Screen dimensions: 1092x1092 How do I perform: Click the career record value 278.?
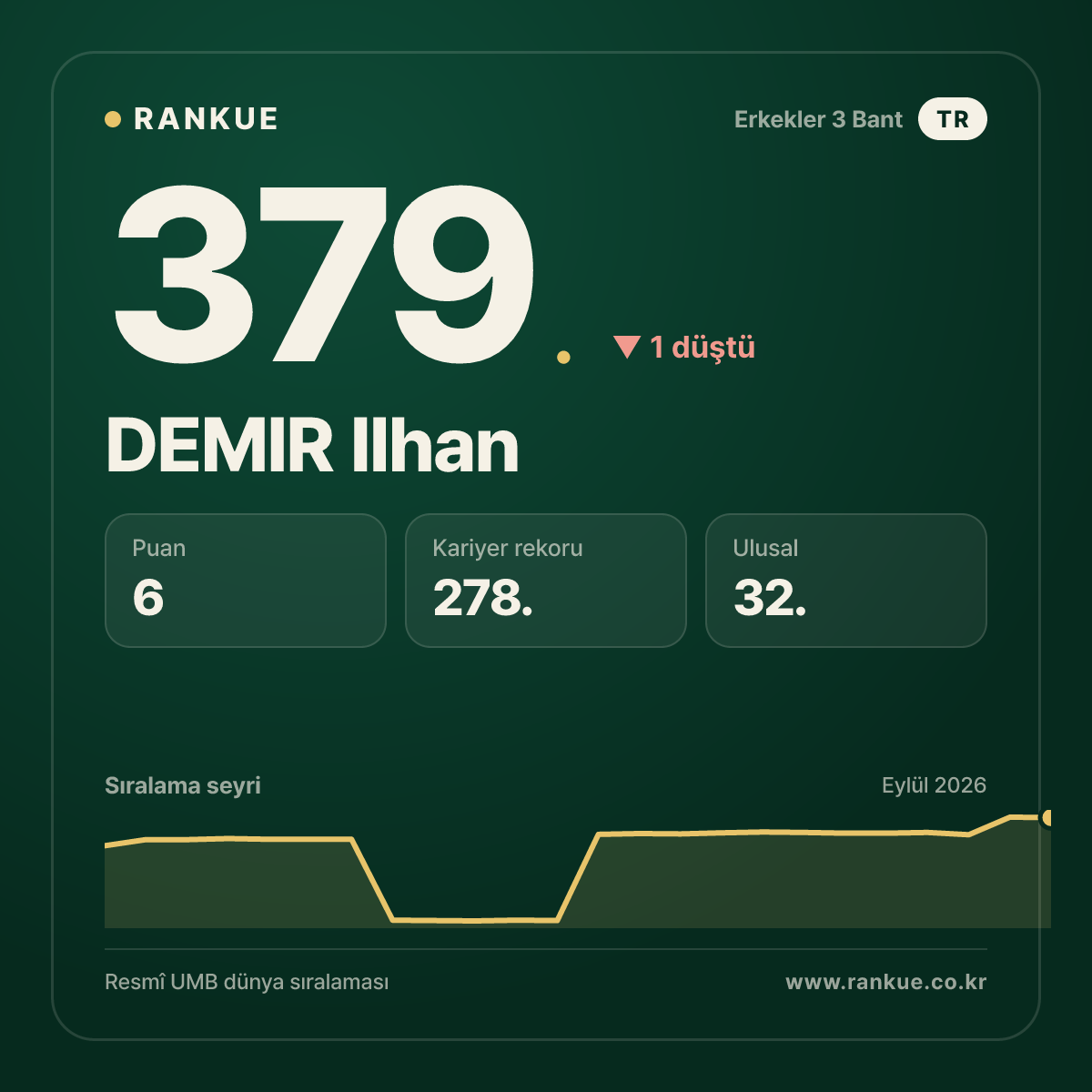[483, 598]
